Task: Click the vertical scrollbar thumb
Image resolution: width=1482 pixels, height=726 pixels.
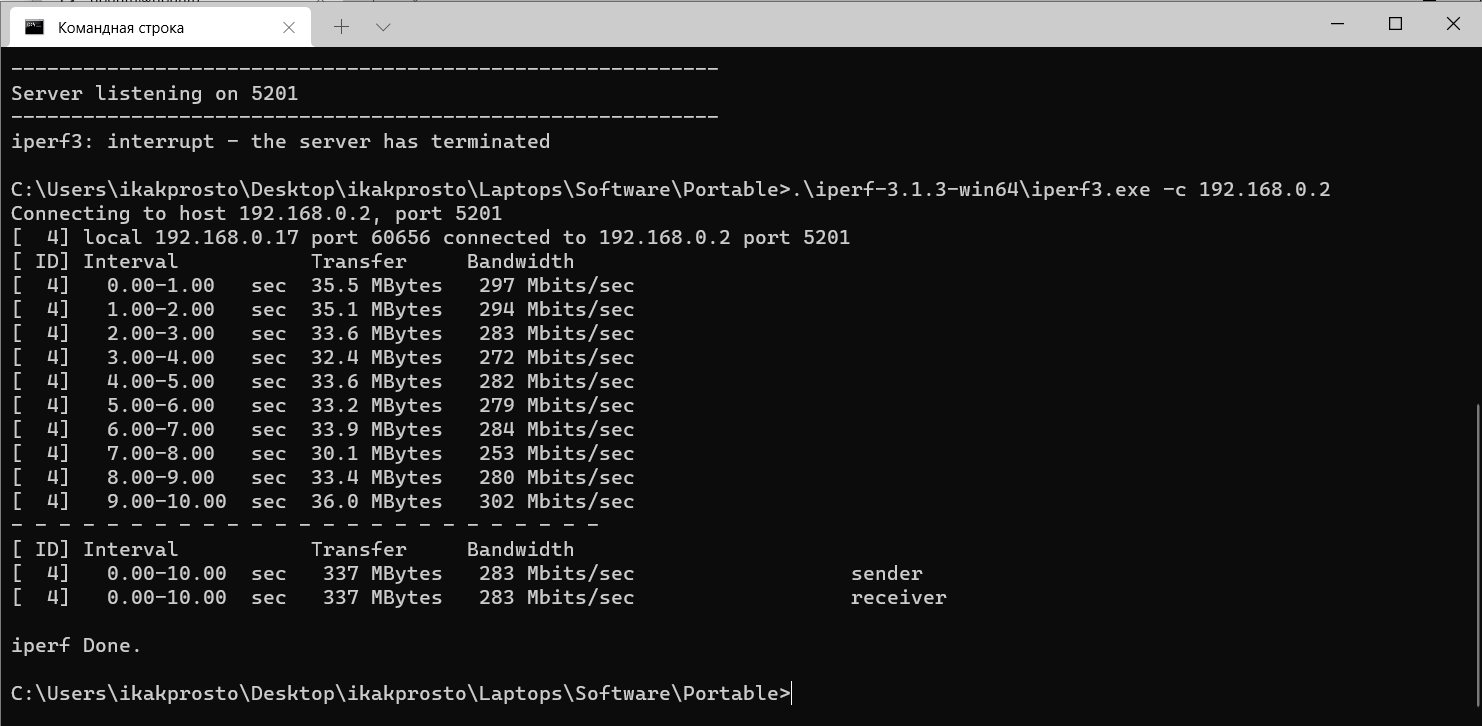Action: (x=1476, y=555)
